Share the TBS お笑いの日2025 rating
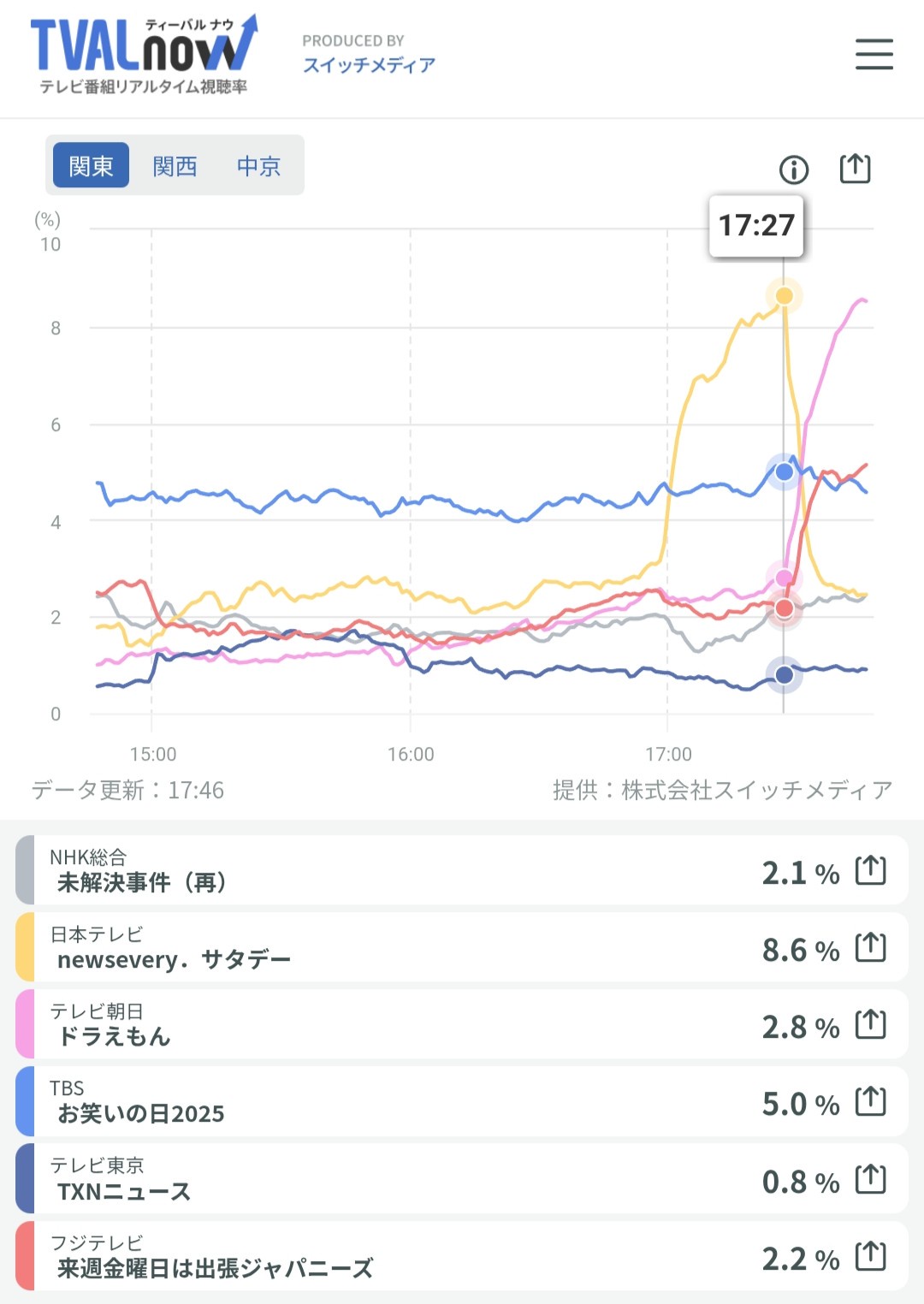 point(871,1101)
